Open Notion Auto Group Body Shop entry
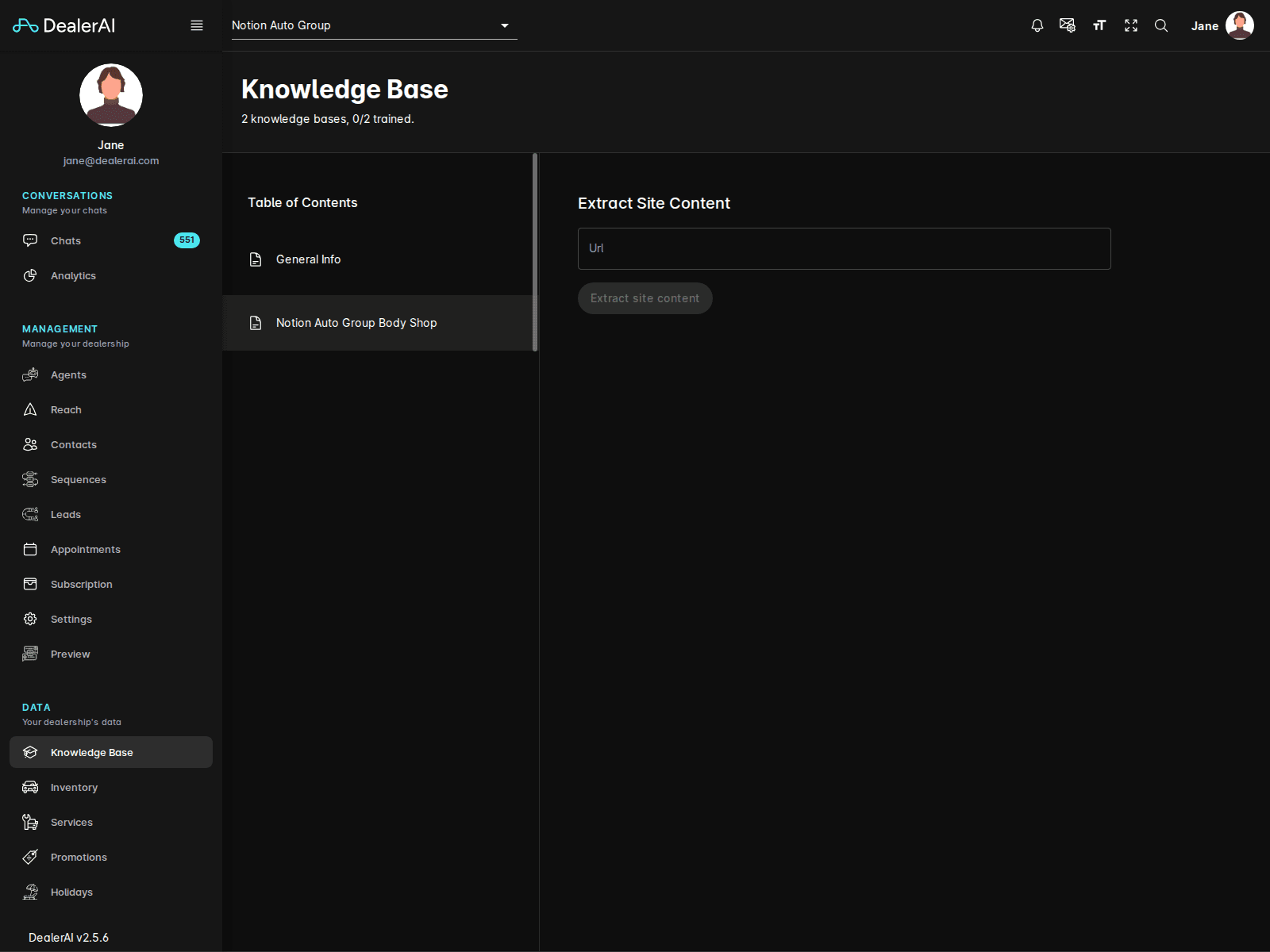 pos(356,323)
